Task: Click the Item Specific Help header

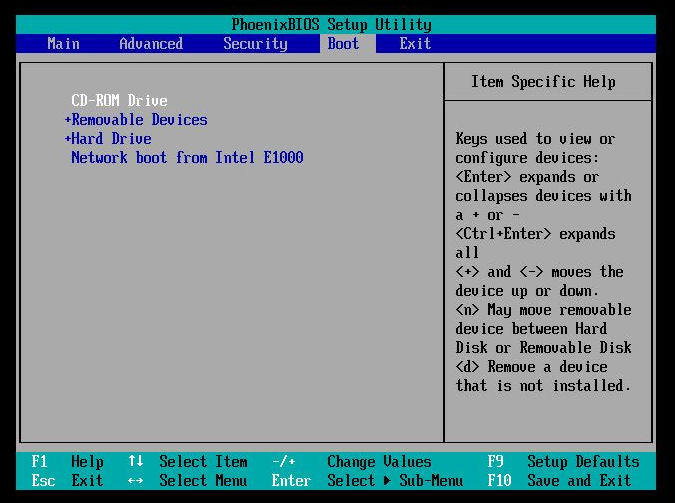Action: pos(543,82)
